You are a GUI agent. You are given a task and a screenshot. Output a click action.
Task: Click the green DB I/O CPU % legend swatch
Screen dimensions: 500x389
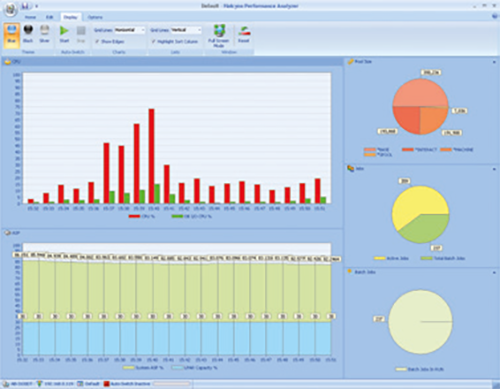point(177,216)
